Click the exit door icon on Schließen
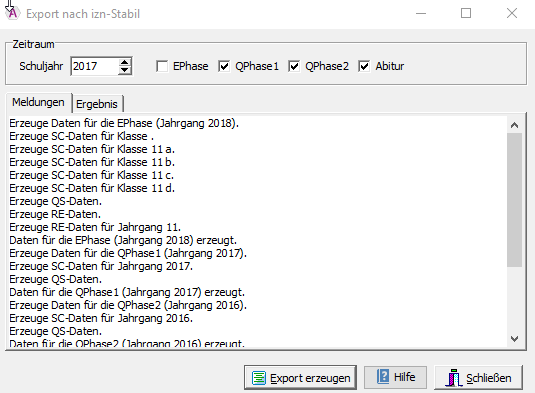The width and height of the screenshot is (535, 393). pyautogui.click(x=454, y=378)
